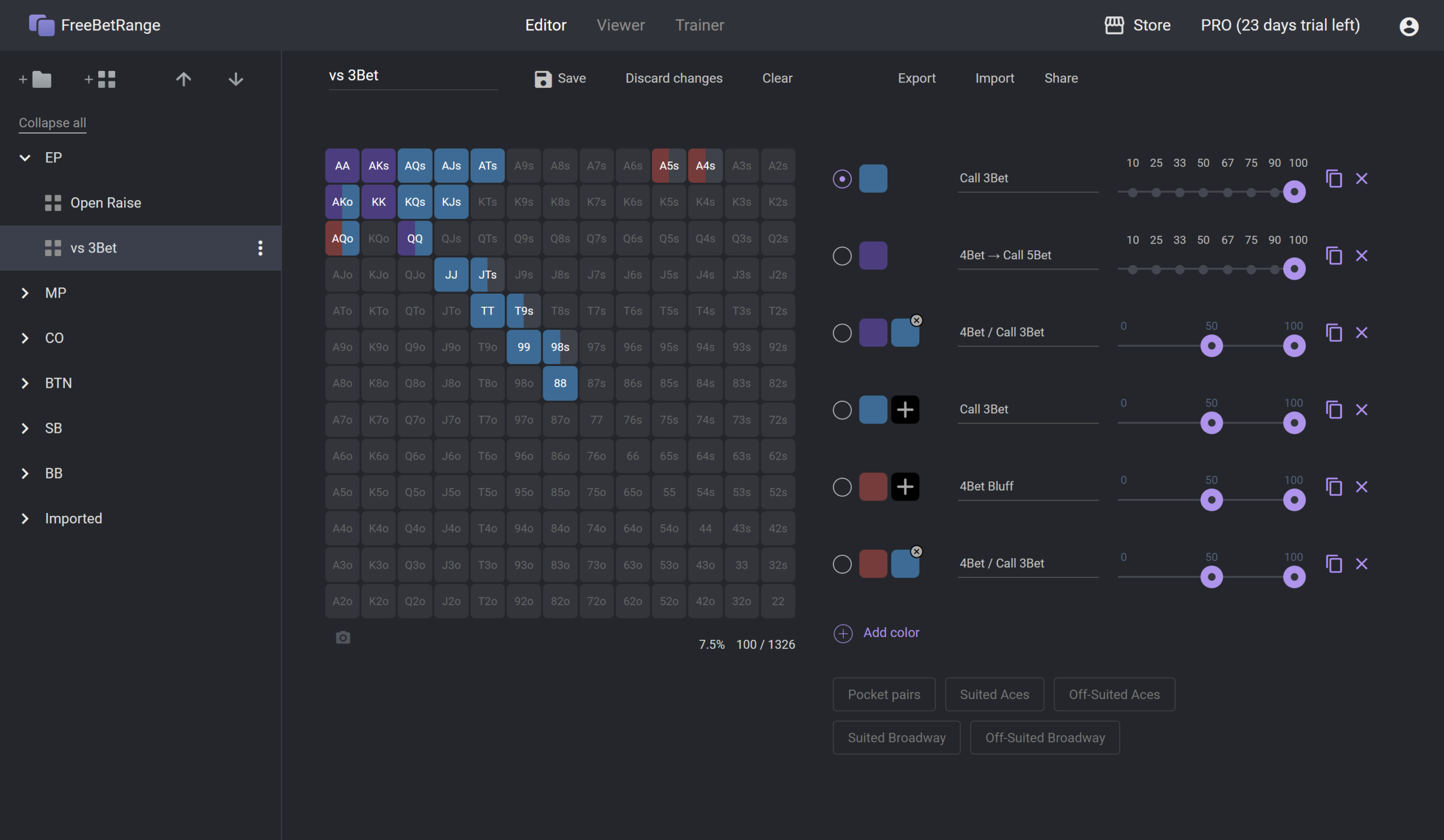The width and height of the screenshot is (1444, 840).
Task: Select the first Call 3Bet radio button
Action: pyautogui.click(x=842, y=179)
